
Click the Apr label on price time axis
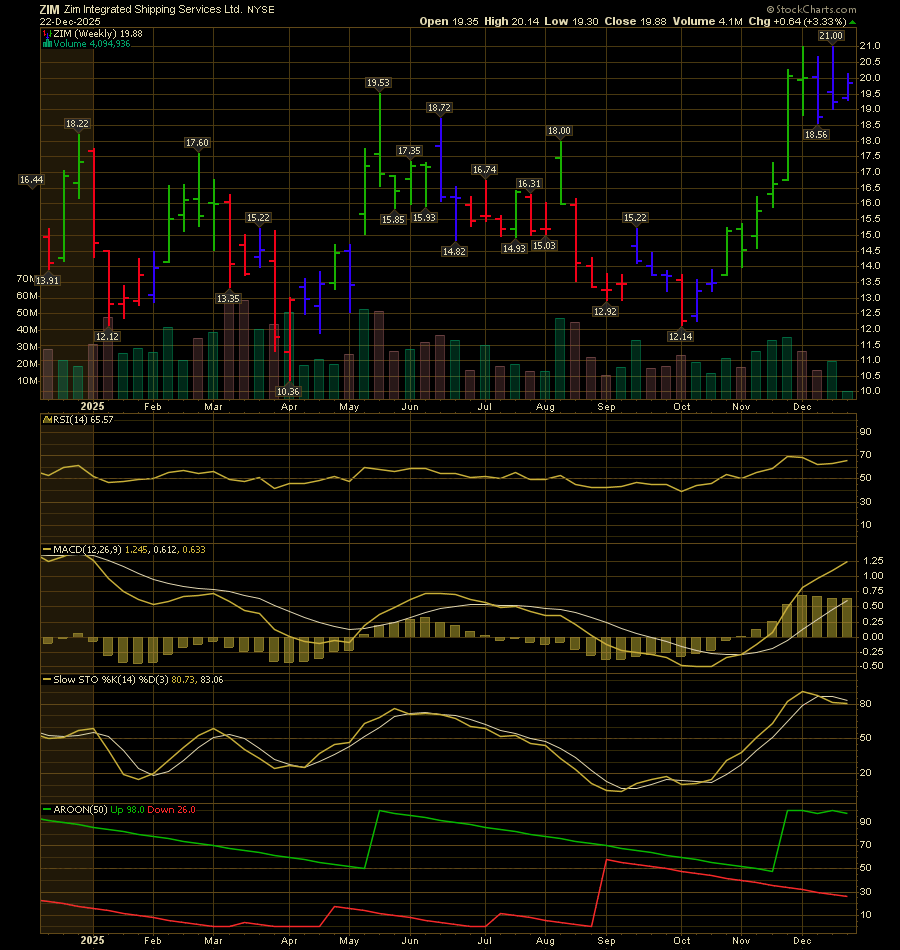tap(289, 408)
